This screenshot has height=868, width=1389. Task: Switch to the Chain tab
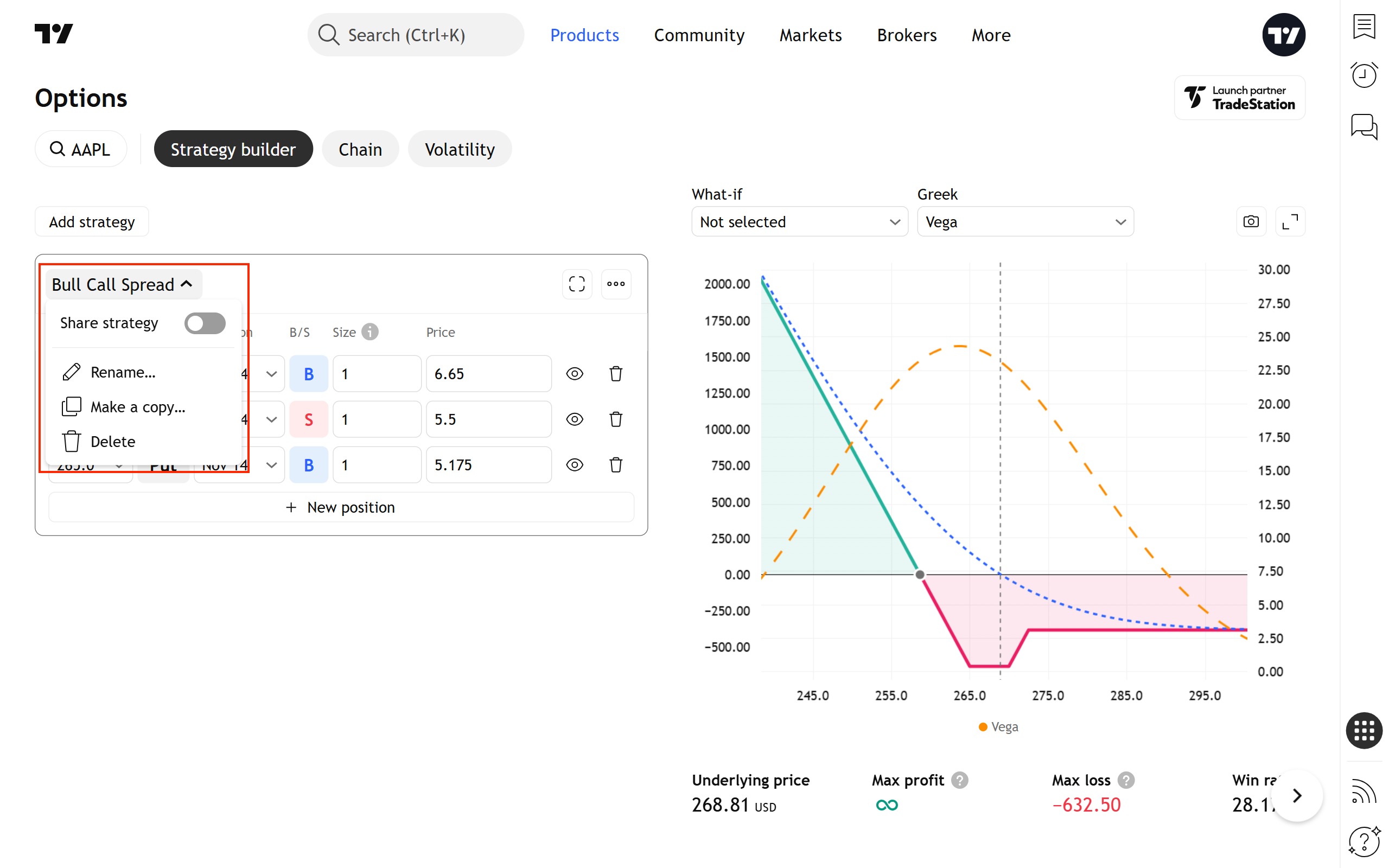(x=360, y=149)
